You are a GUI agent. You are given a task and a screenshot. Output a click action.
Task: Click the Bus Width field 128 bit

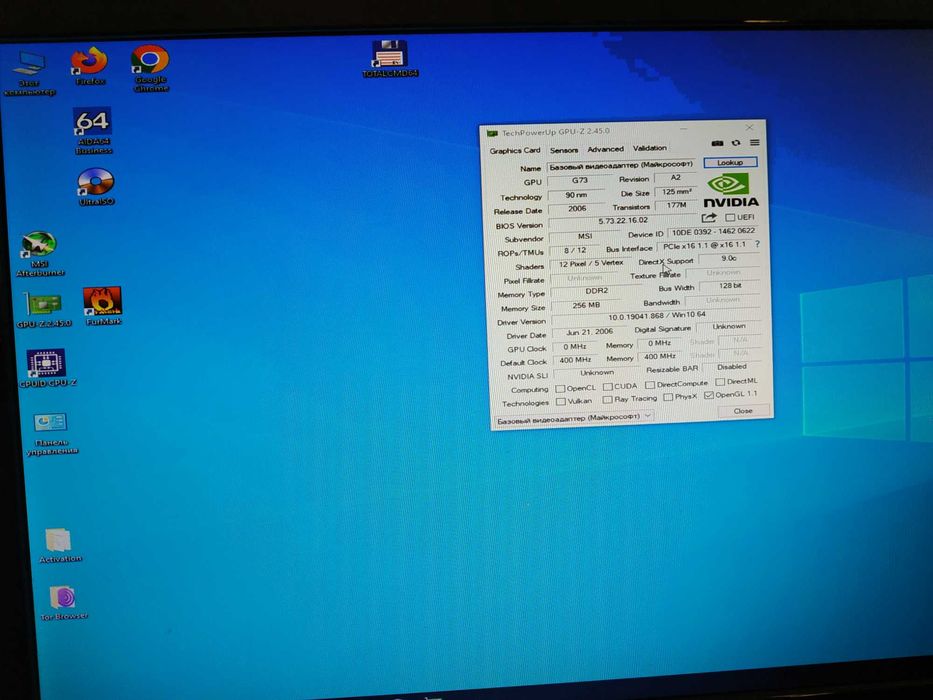point(730,286)
